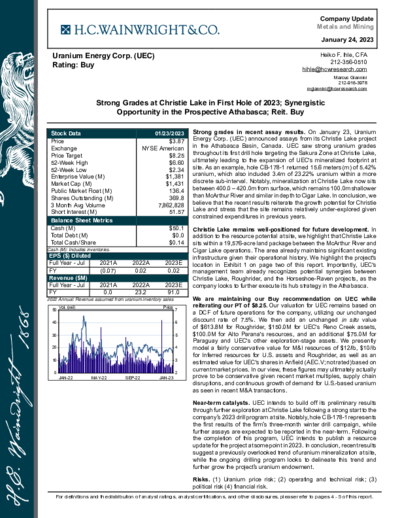This screenshot has height=518, width=400.
Task: Click the Uranium Energy Corp. (UEC) heading
Action: 103,56
